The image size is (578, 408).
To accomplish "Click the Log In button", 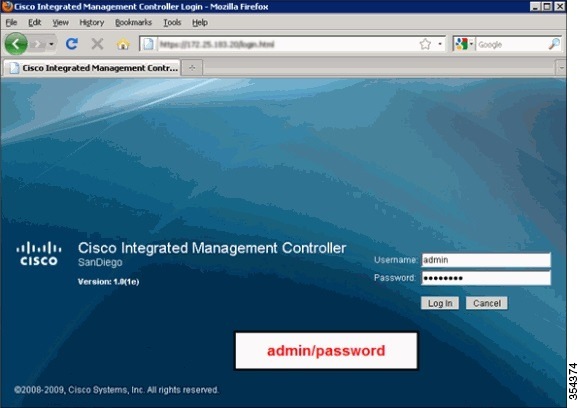I will coord(440,303).
